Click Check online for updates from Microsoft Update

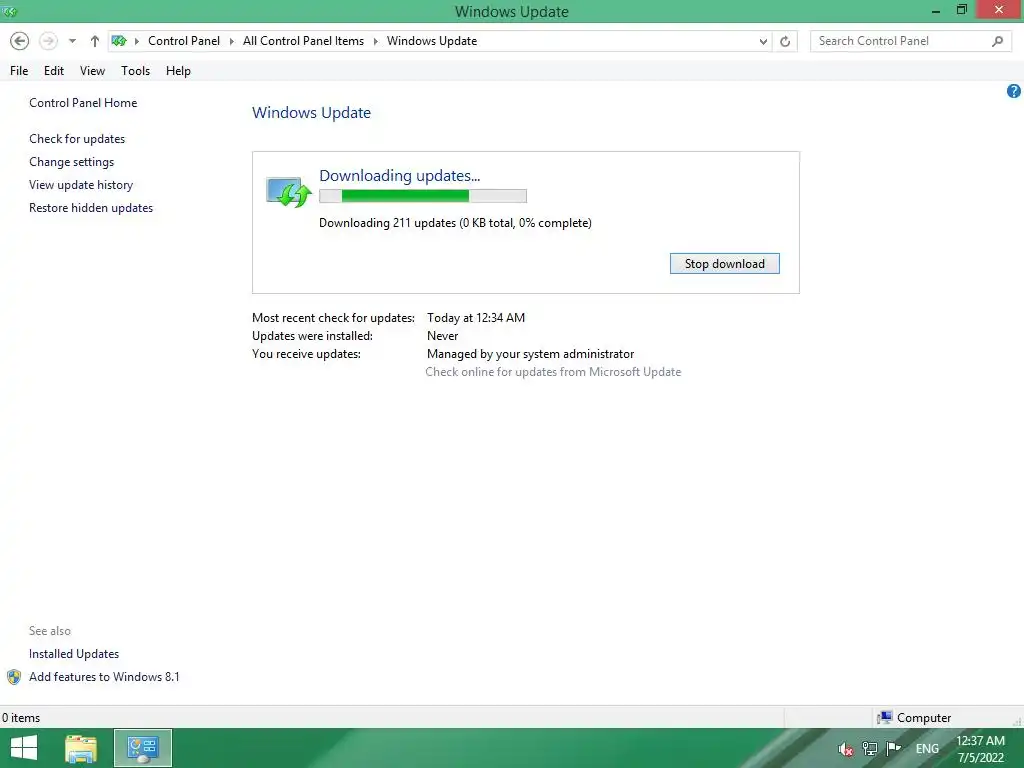coord(553,372)
